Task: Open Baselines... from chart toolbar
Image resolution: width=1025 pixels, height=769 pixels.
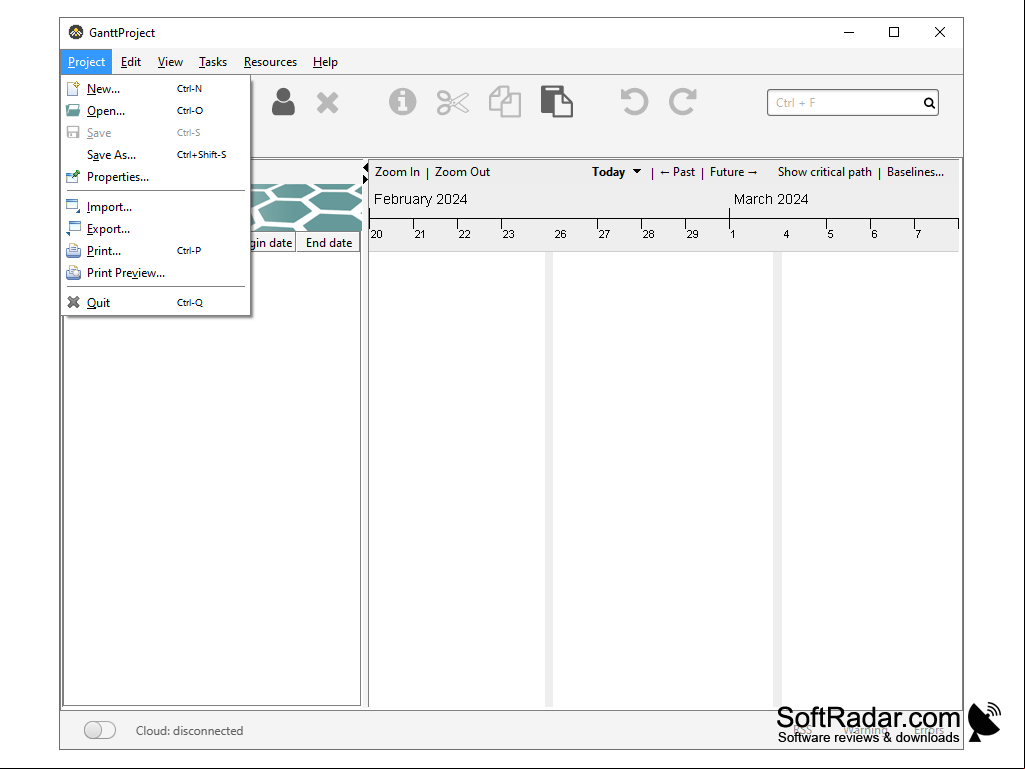Action: pyautogui.click(x=915, y=172)
